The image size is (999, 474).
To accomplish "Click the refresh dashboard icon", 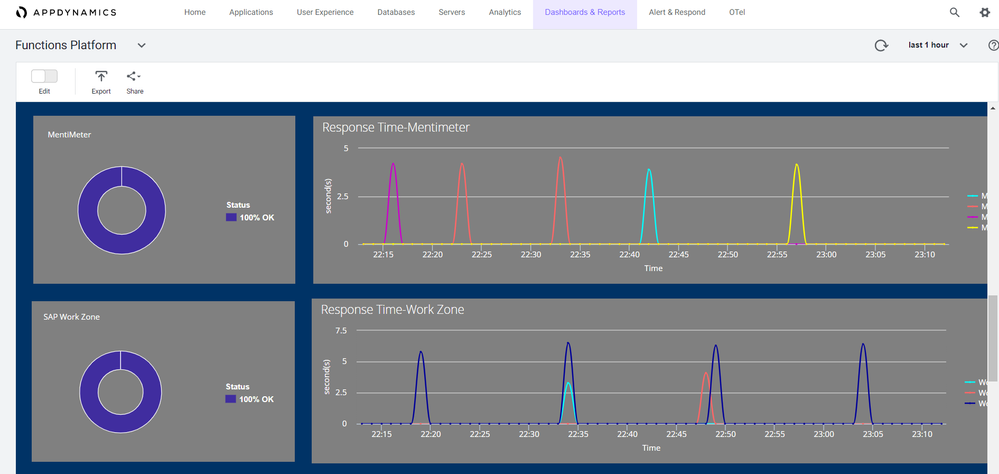I will tap(881, 45).
